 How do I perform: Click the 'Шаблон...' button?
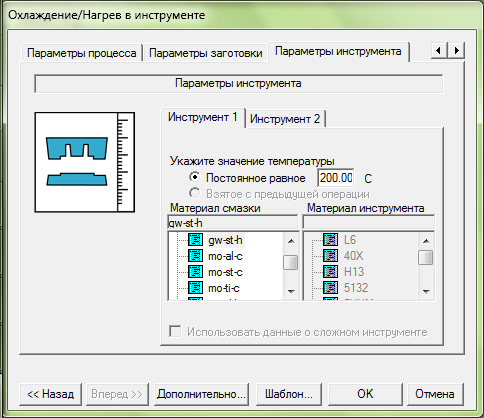coord(289,394)
